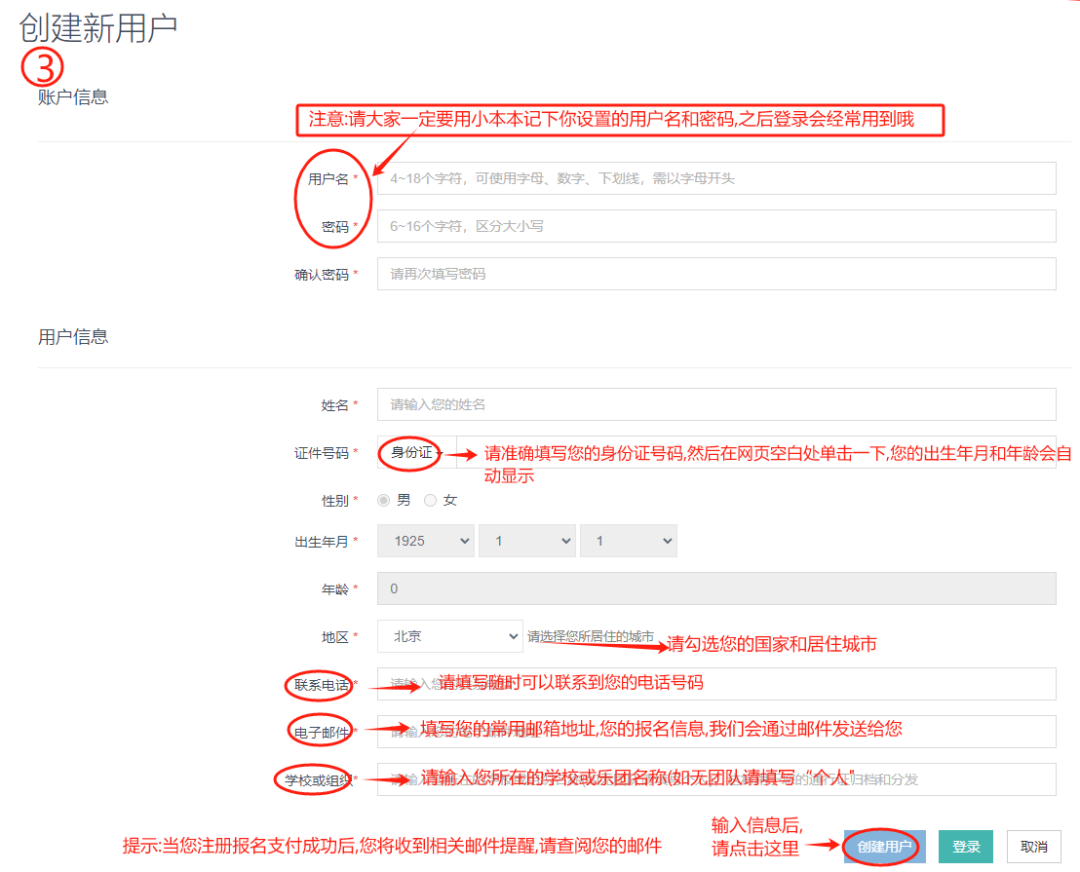The image size is (1080, 872).
Task: Focus the 用户名 input field
Action: point(715,178)
